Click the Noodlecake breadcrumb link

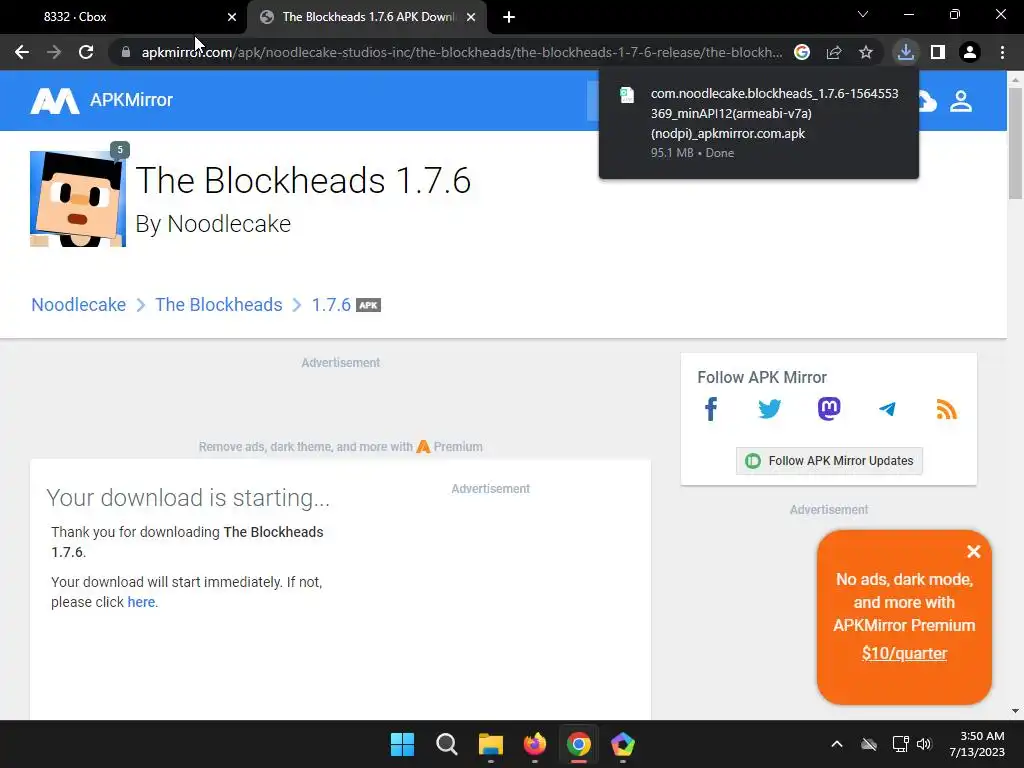coord(78,305)
